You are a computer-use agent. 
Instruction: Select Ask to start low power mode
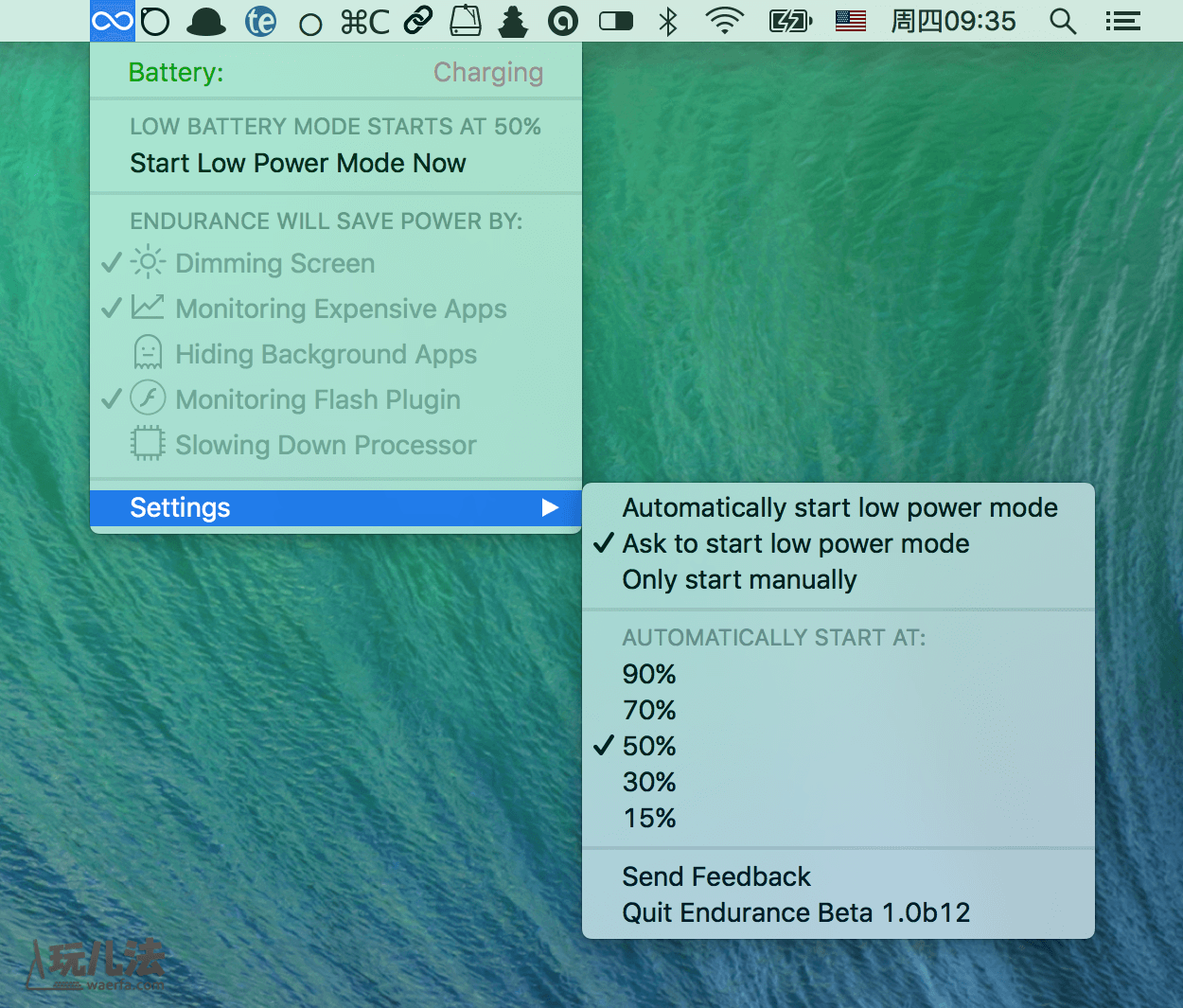(x=839, y=543)
